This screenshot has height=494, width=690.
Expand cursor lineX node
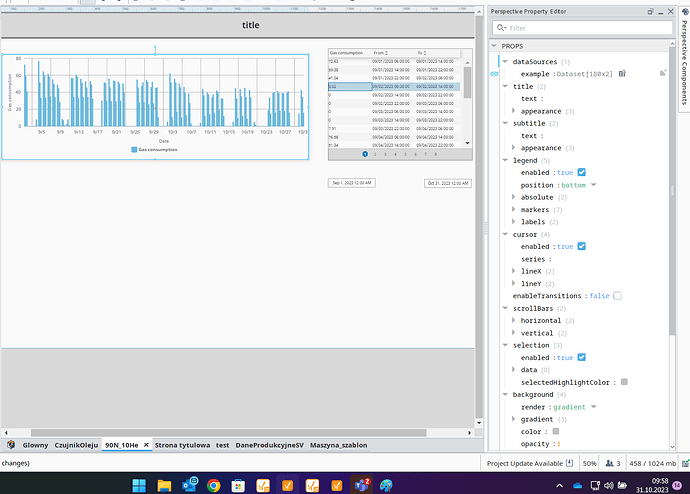(514, 271)
